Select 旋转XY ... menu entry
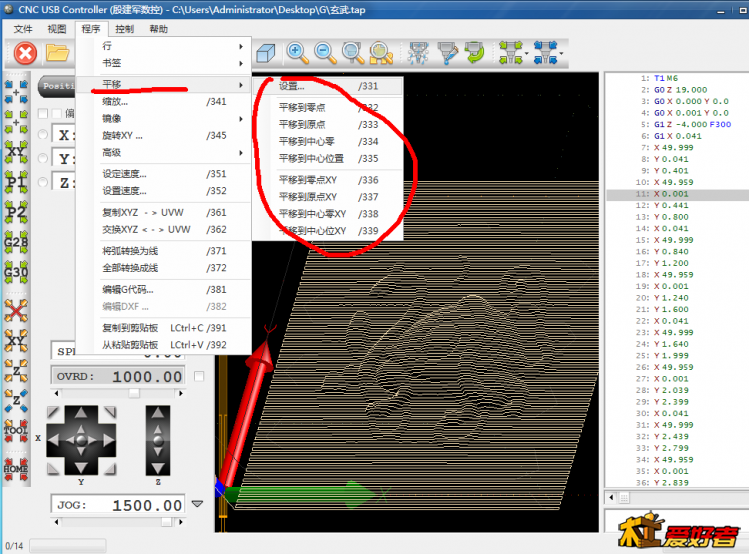 [163, 136]
